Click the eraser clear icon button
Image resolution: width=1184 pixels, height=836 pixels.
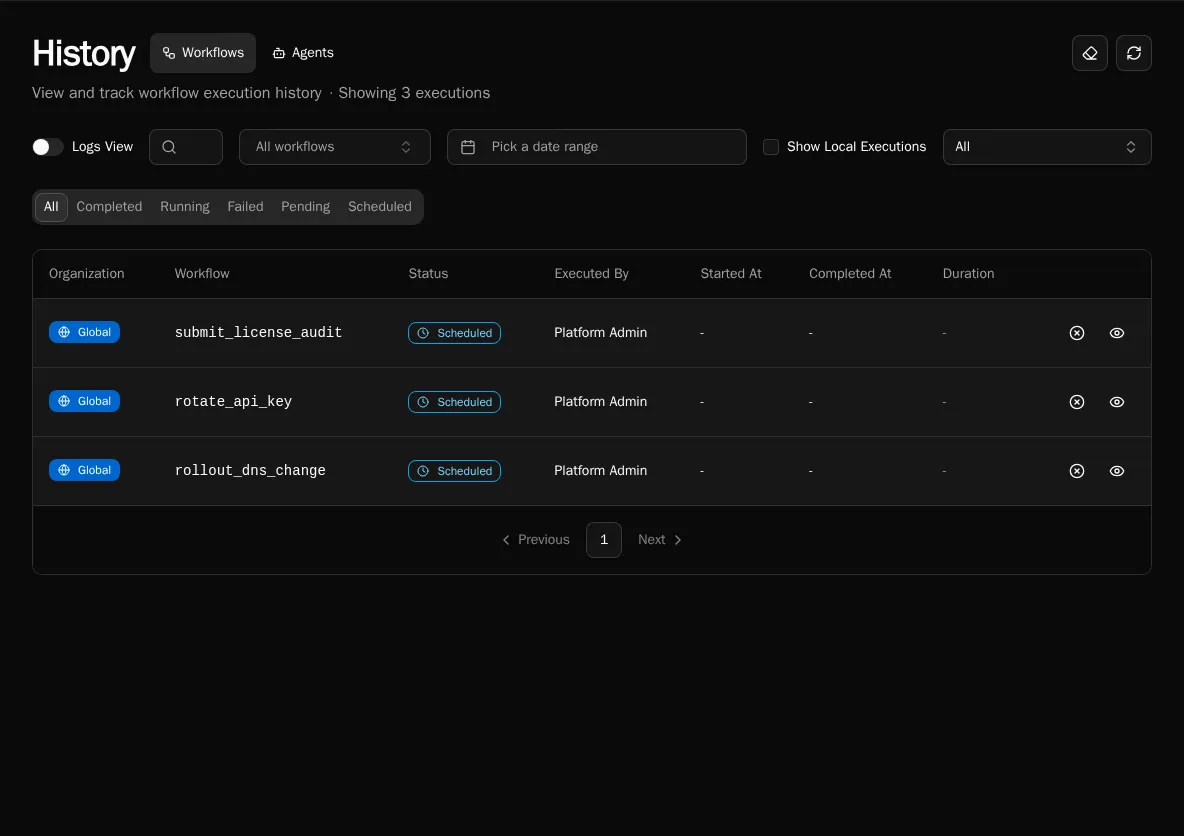coord(1089,53)
